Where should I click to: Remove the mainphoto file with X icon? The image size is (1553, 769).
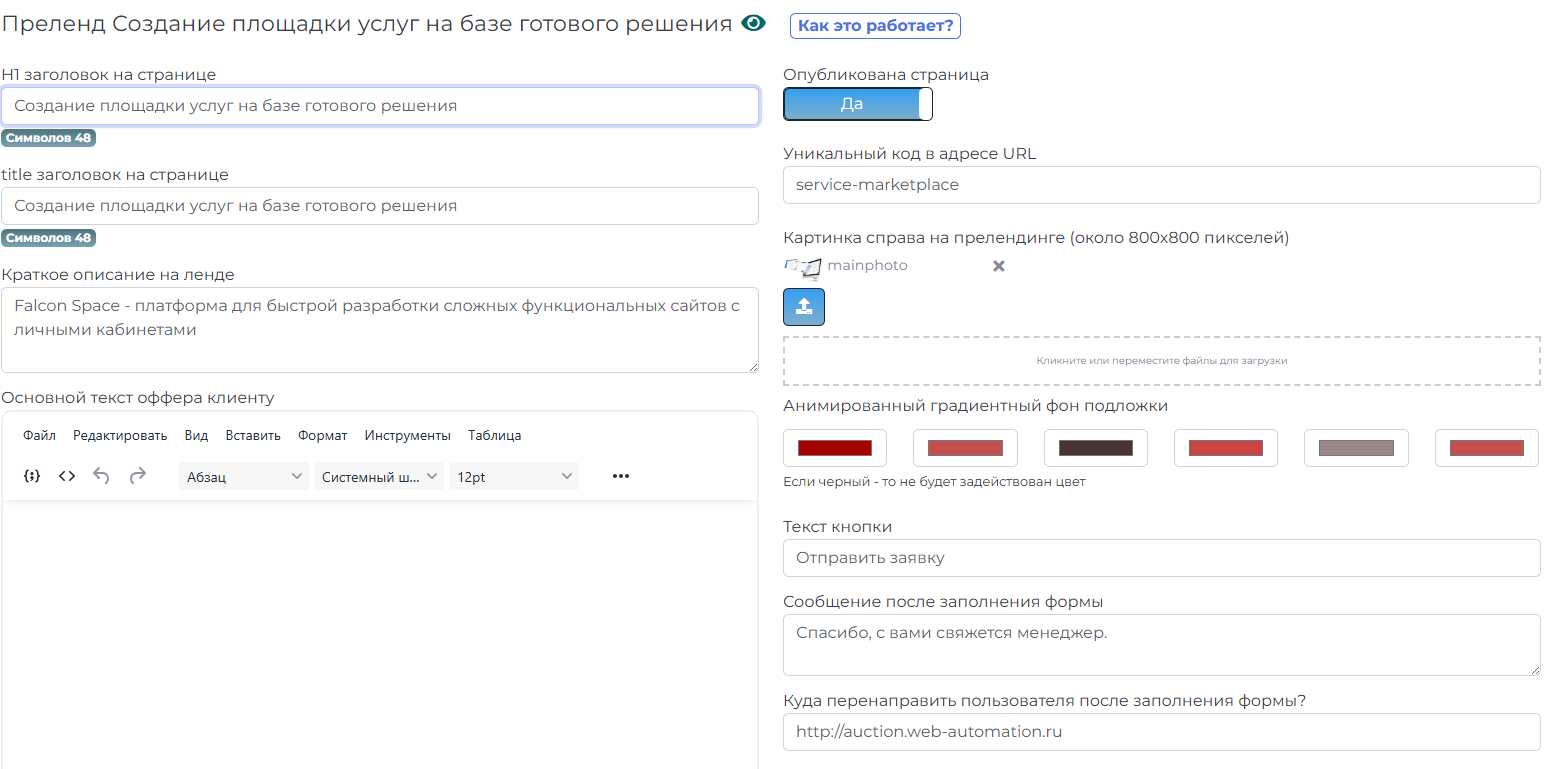pyautogui.click(x=998, y=266)
